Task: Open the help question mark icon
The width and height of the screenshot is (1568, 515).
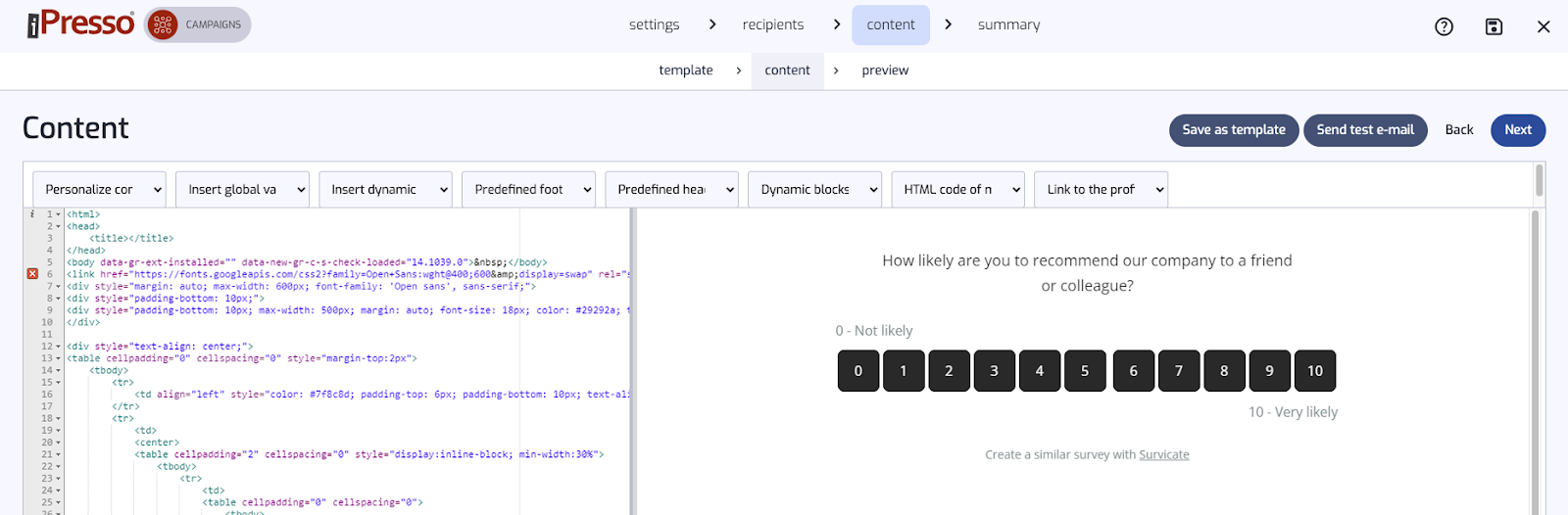Action: point(1444,26)
